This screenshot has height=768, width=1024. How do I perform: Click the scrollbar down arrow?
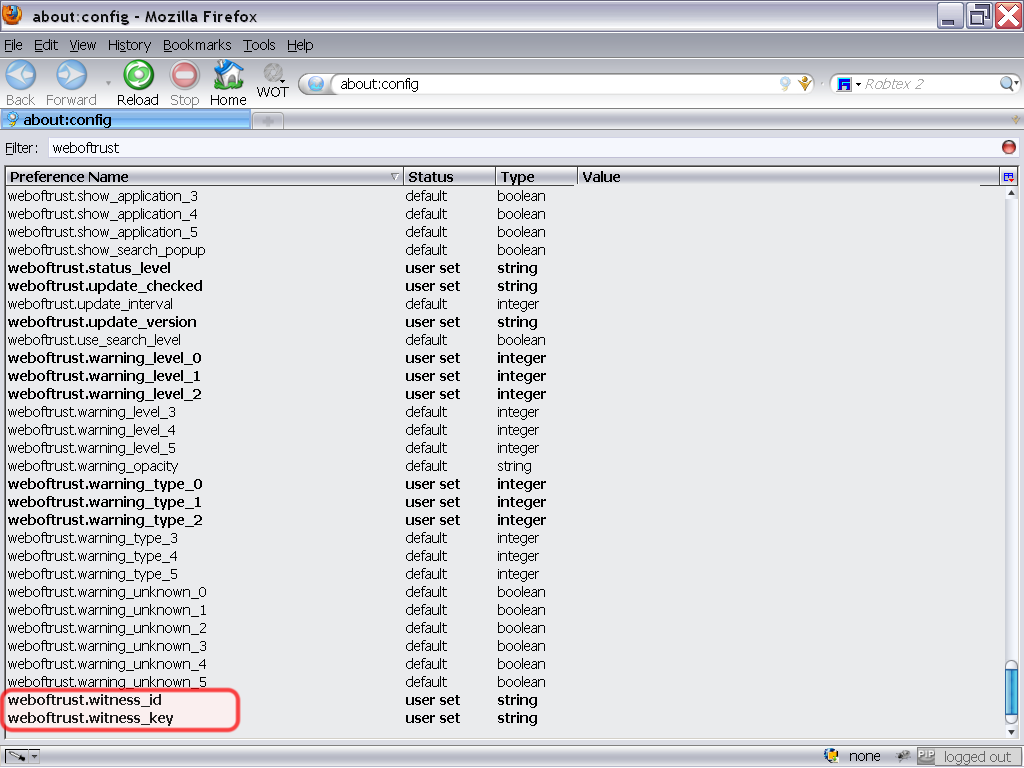point(1011,733)
